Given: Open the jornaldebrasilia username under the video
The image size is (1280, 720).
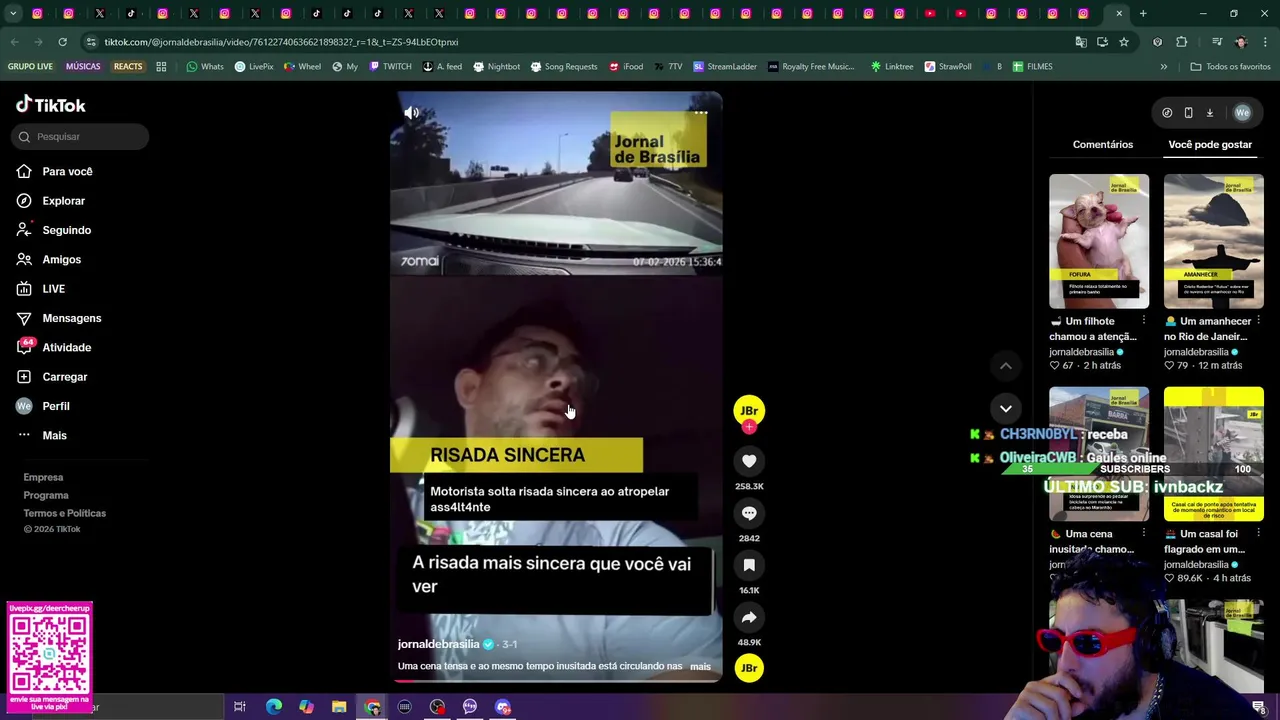Looking at the screenshot, I should point(438,644).
